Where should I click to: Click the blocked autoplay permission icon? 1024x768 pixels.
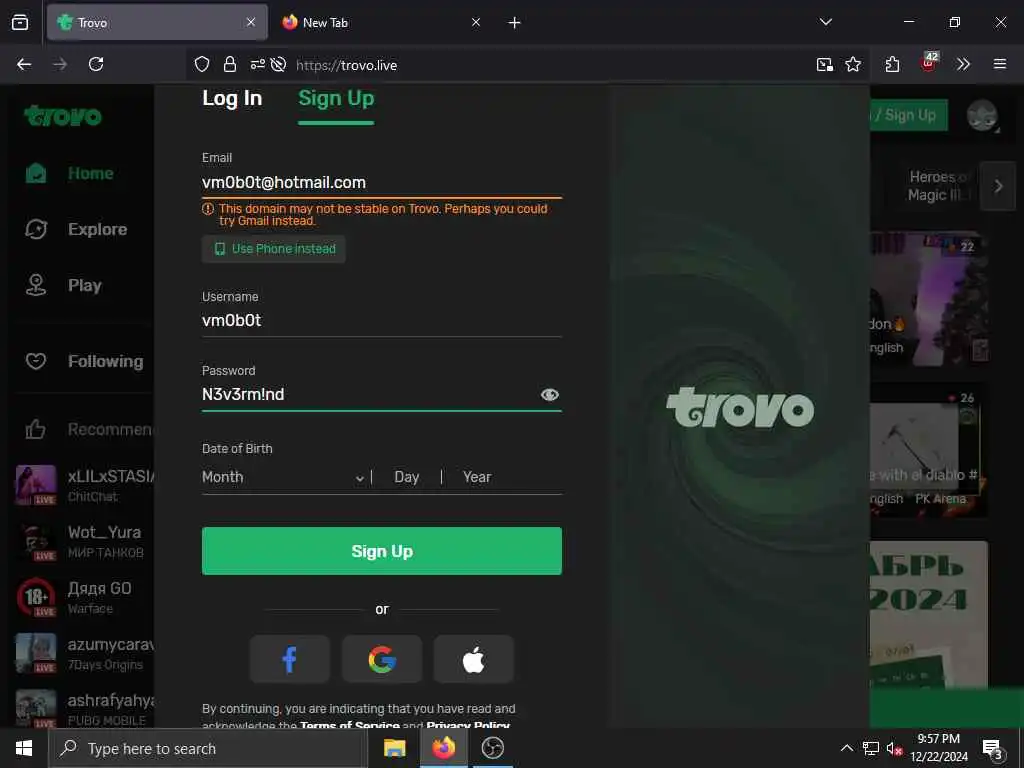click(279, 65)
